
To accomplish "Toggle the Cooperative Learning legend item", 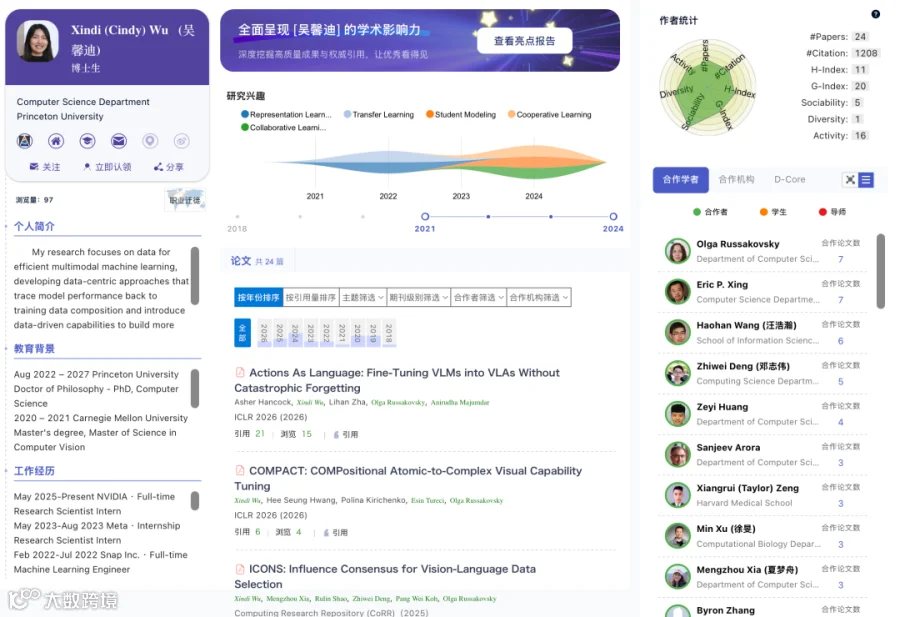I will coord(549,114).
